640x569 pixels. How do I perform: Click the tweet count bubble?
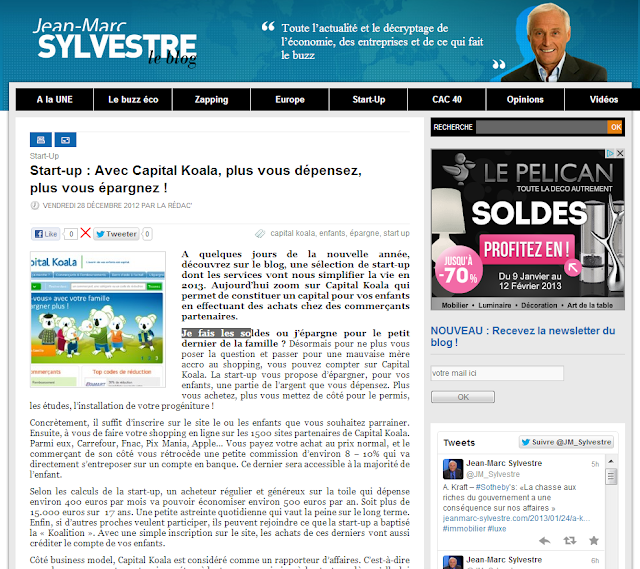click(148, 234)
